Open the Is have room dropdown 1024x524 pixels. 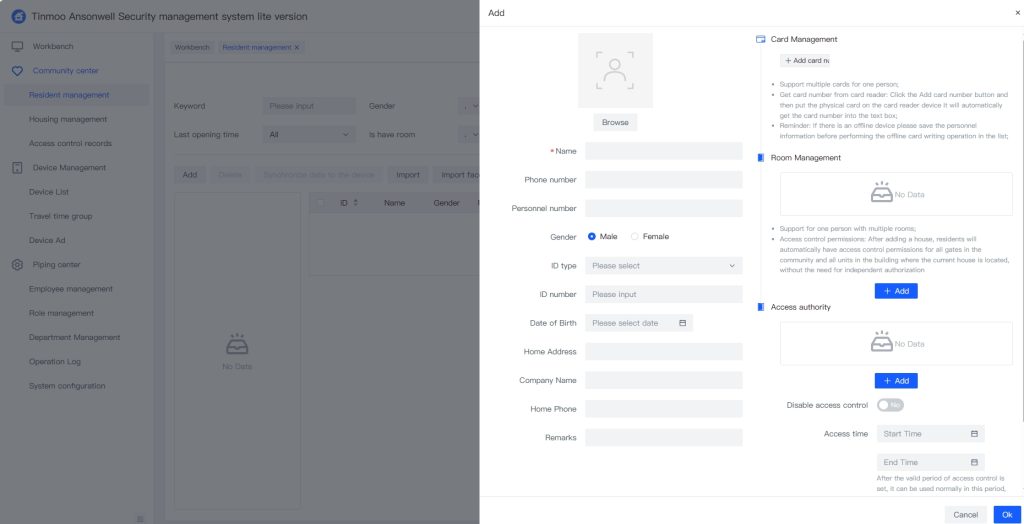click(470, 135)
